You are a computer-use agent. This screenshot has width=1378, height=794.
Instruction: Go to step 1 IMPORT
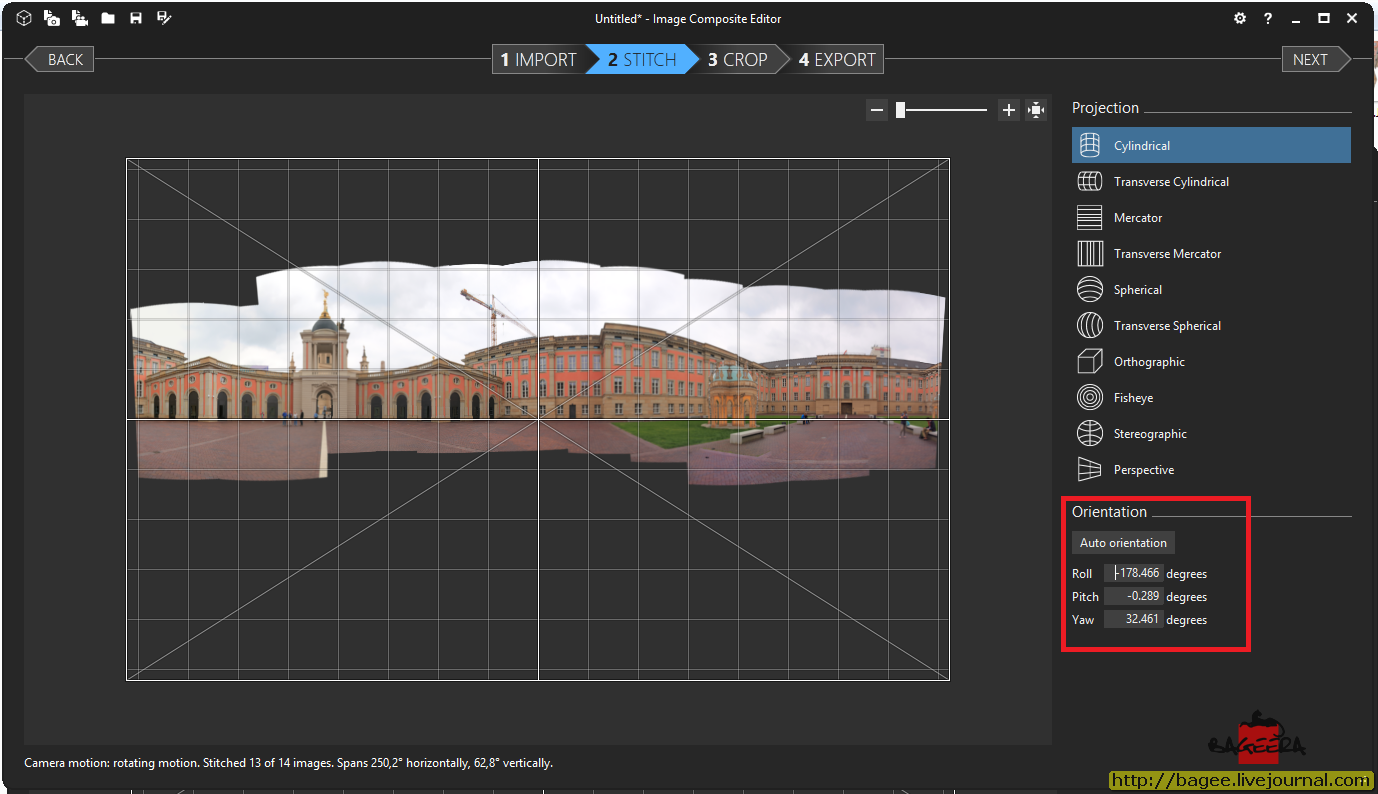tap(538, 60)
